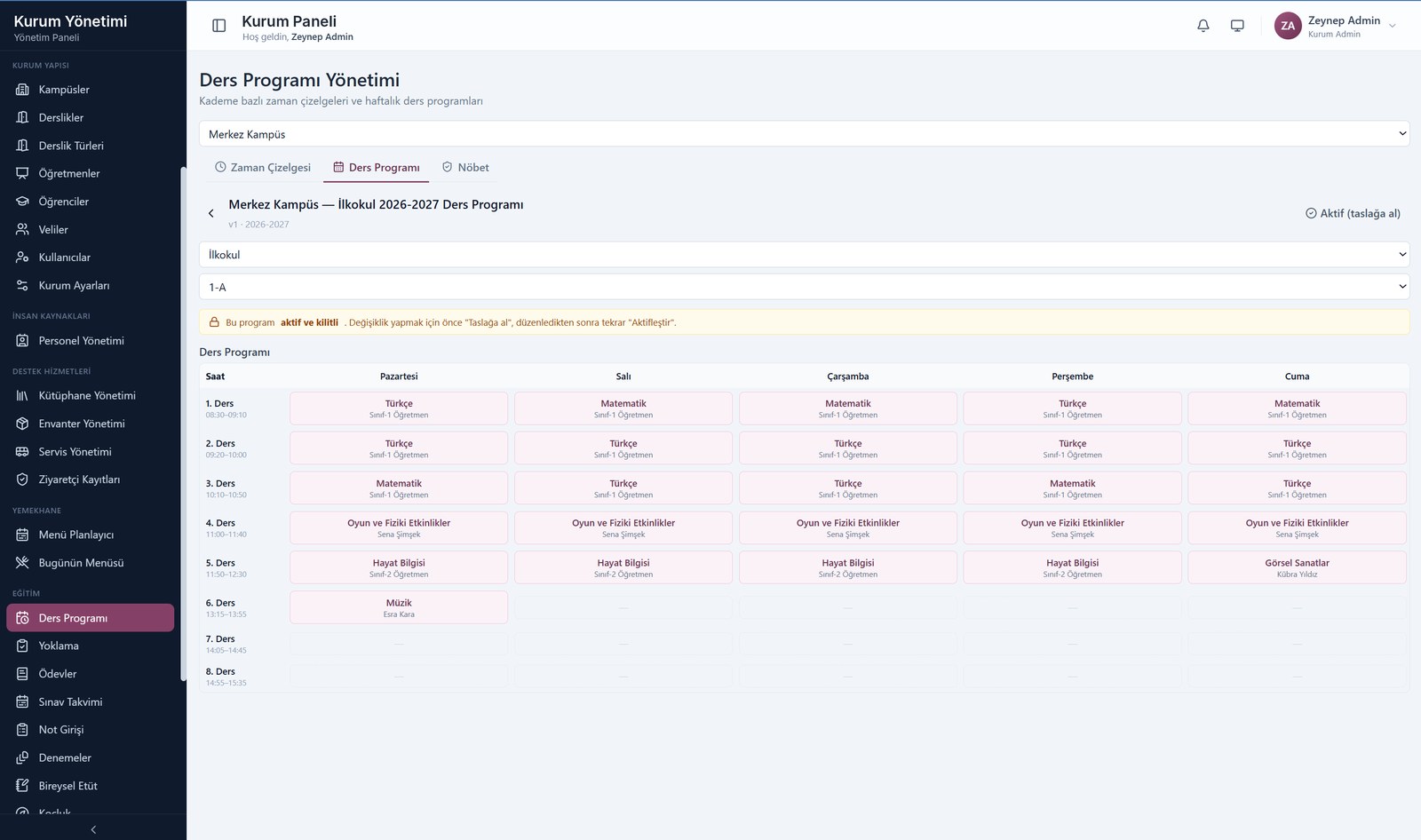Go to Kütüphane Yönetimi
Image resolution: width=1421 pixels, height=840 pixels.
click(91, 396)
